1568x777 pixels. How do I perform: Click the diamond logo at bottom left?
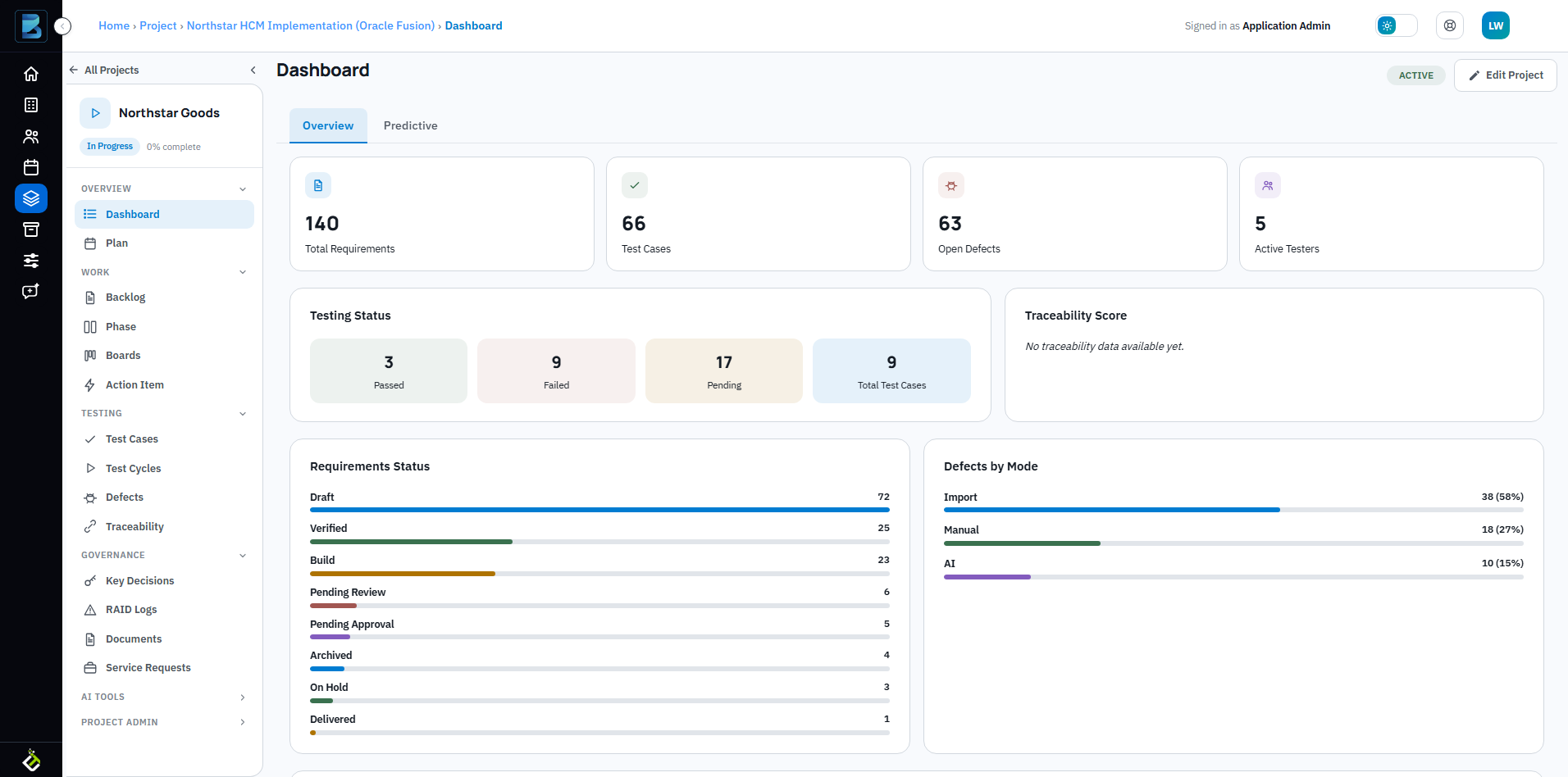click(x=31, y=760)
